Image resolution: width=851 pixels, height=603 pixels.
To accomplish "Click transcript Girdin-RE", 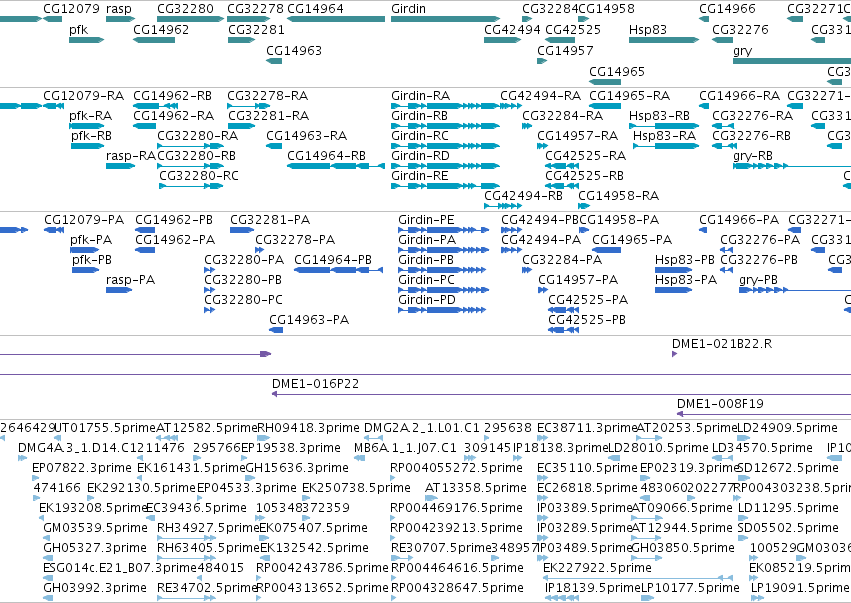I will coord(445,186).
